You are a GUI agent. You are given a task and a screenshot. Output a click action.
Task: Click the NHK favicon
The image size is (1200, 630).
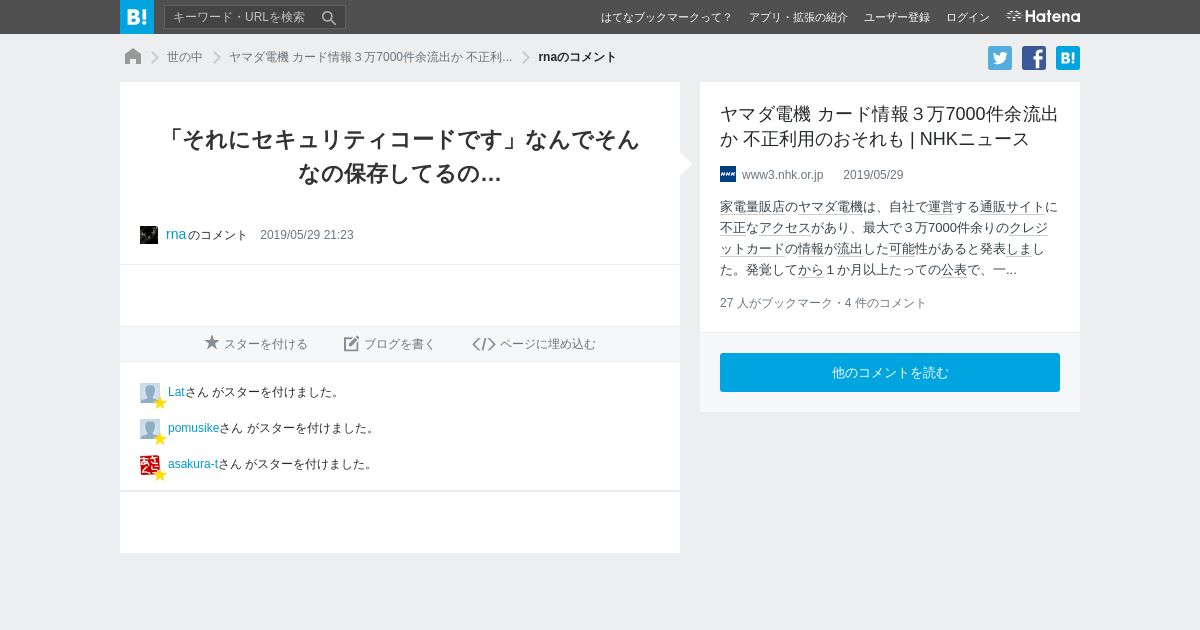728,174
